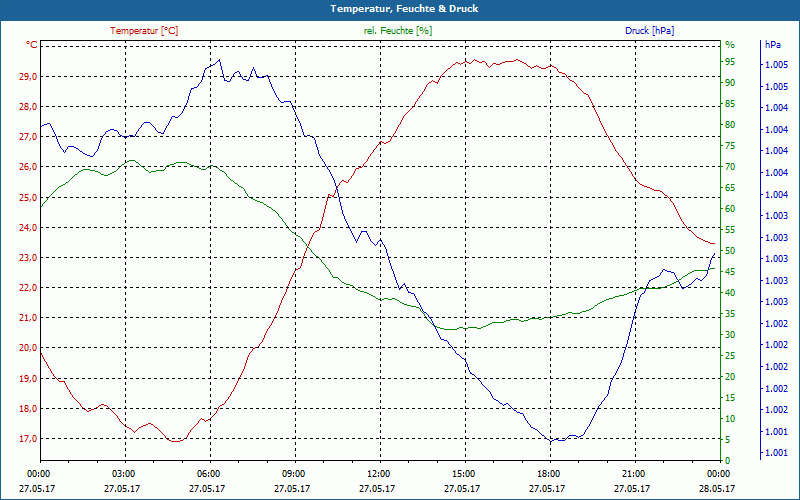Click the 09:00 time axis label
Image resolution: width=800 pixels, height=500 pixels.
click(293, 473)
